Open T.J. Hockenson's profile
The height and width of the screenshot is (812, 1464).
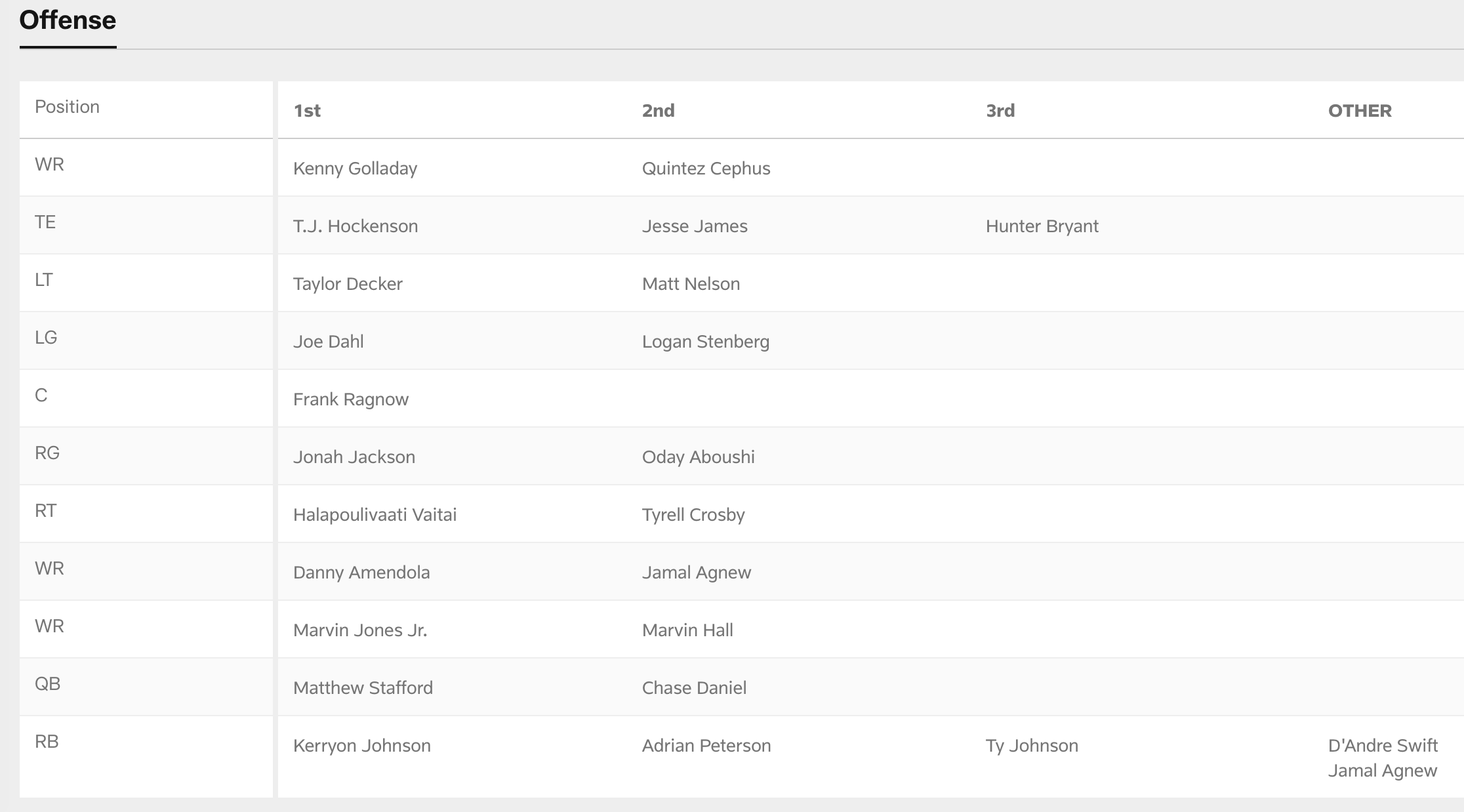pyautogui.click(x=355, y=226)
